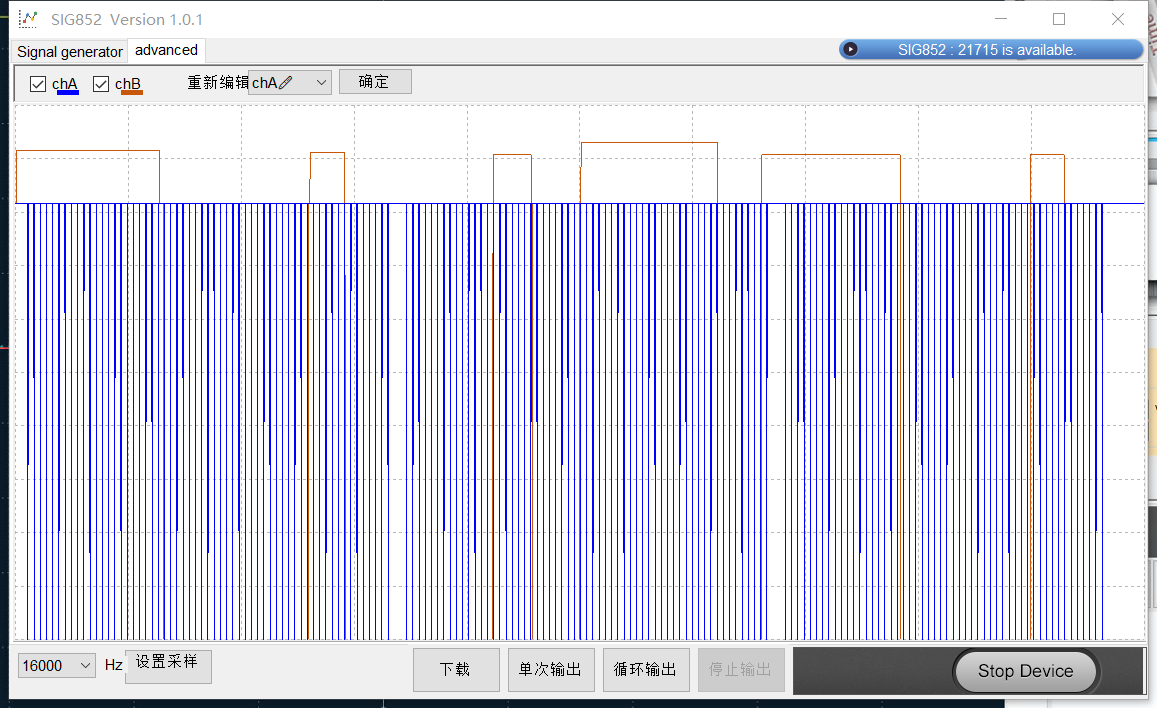Click the Stop Device button
Screen dimensions: 1157x708
coord(1026,671)
